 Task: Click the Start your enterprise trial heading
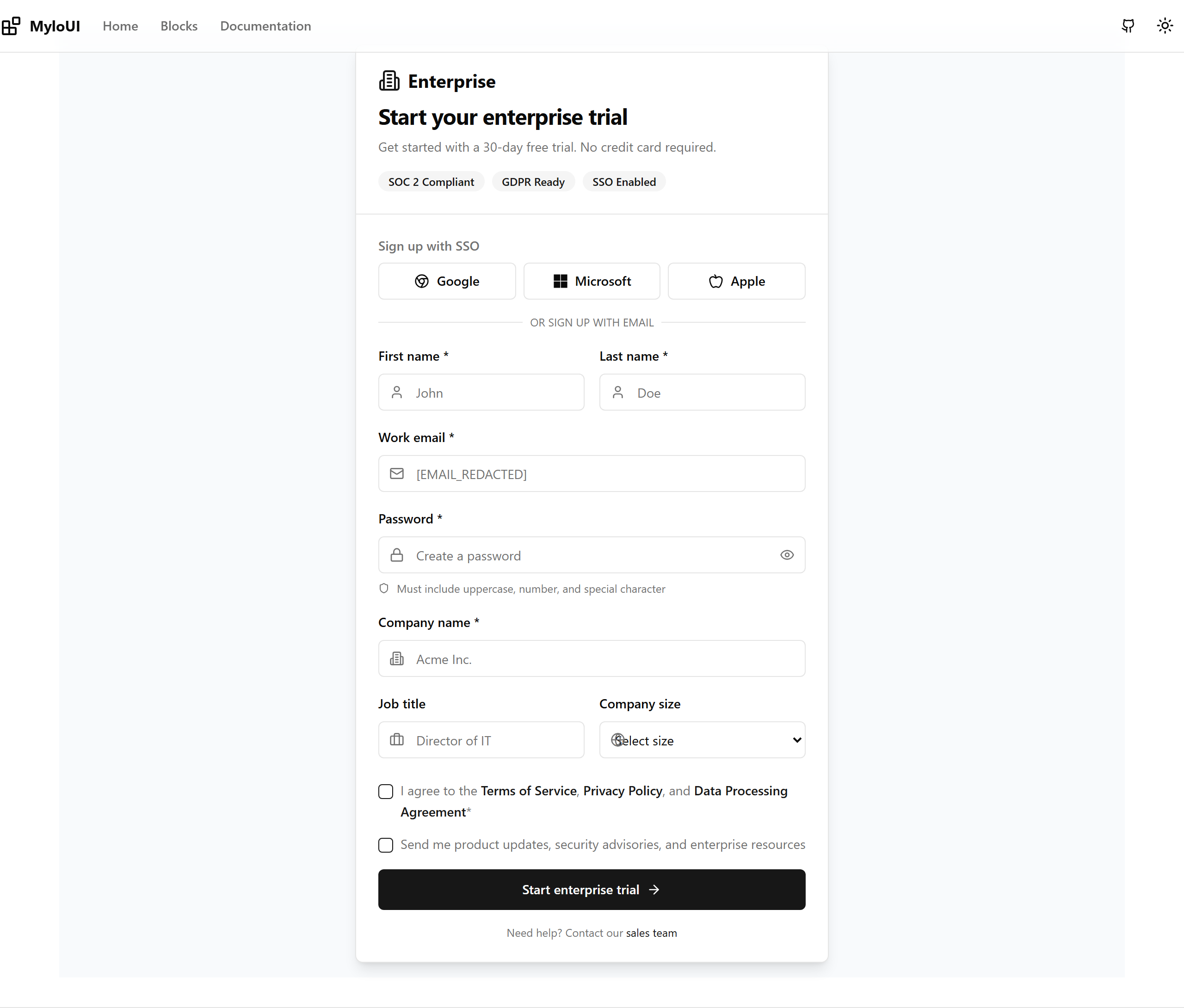(x=503, y=117)
